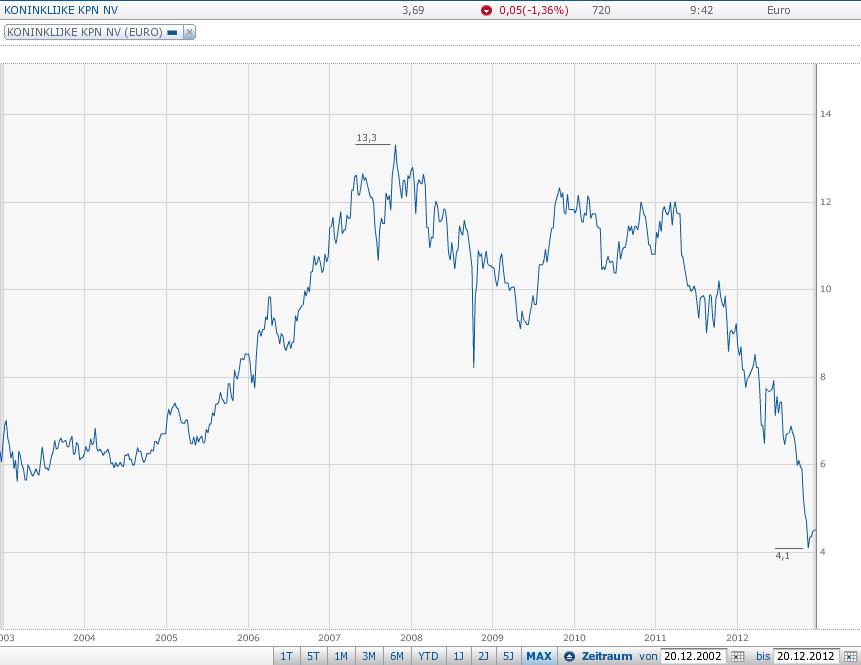Select the 5T time range
Image resolution: width=861 pixels, height=665 pixels.
(x=313, y=656)
